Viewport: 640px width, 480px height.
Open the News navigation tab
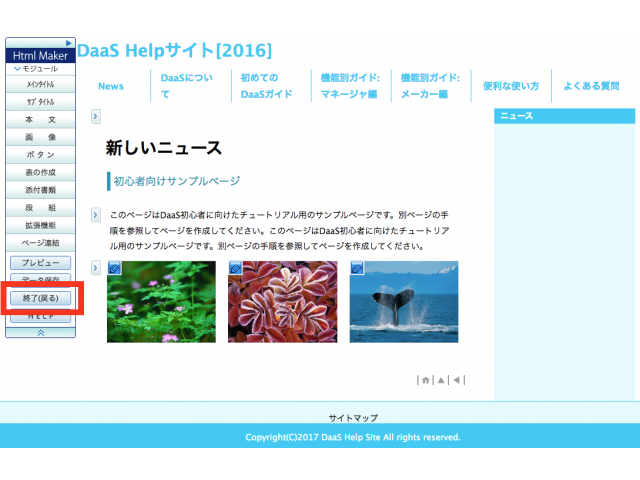click(x=111, y=86)
